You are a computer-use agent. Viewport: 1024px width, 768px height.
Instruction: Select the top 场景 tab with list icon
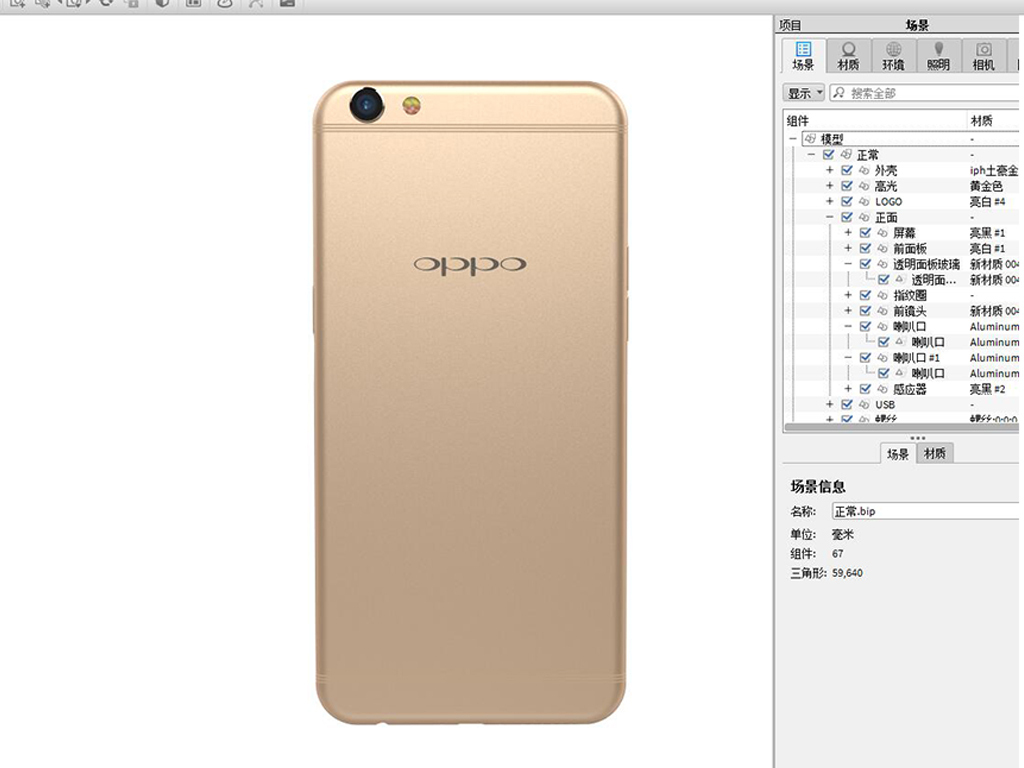[x=803, y=56]
